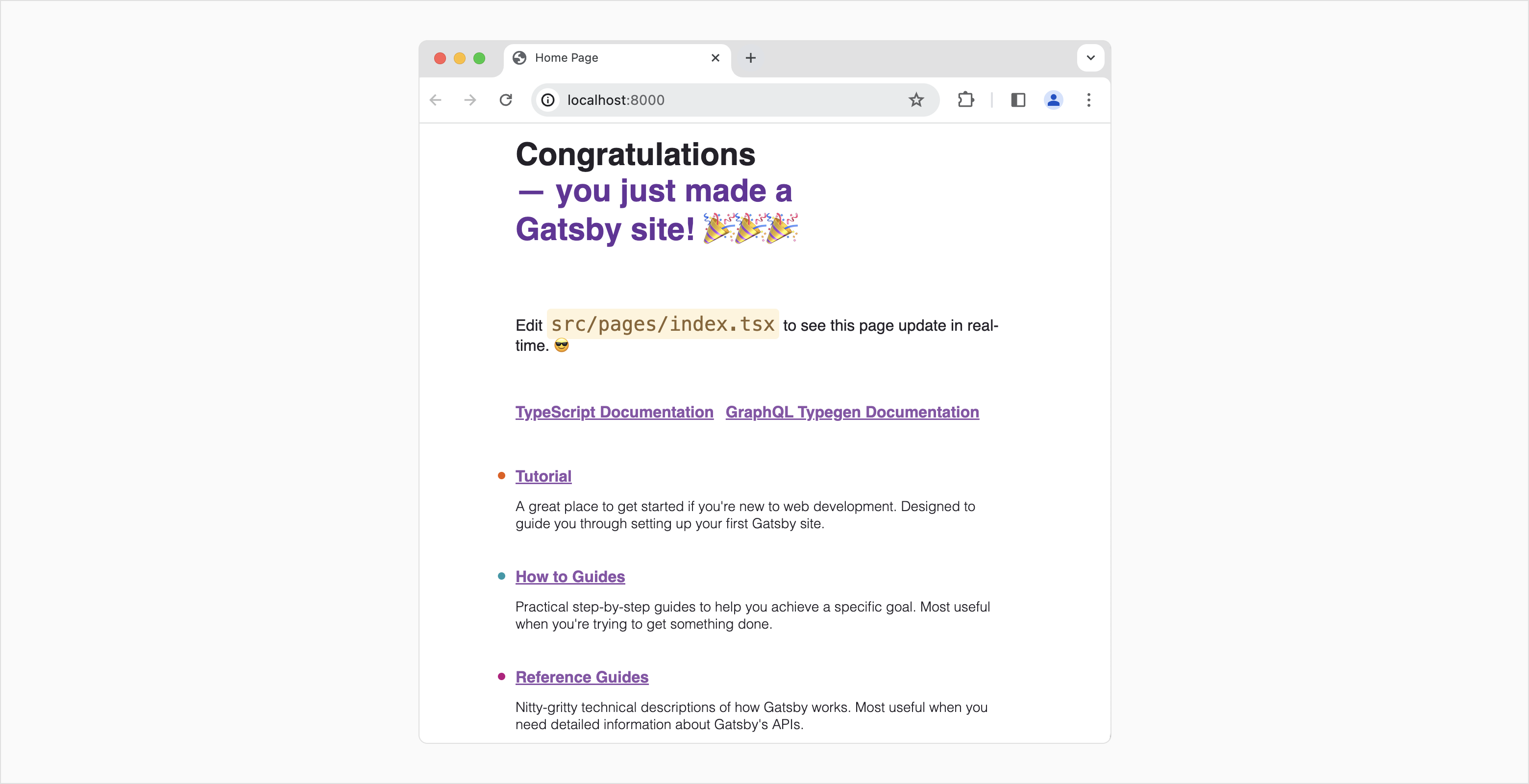This screenshot has width=1529, height=784.
Task: Open the GraphQL Typegen Documentation link
Action: click(852, 412)
